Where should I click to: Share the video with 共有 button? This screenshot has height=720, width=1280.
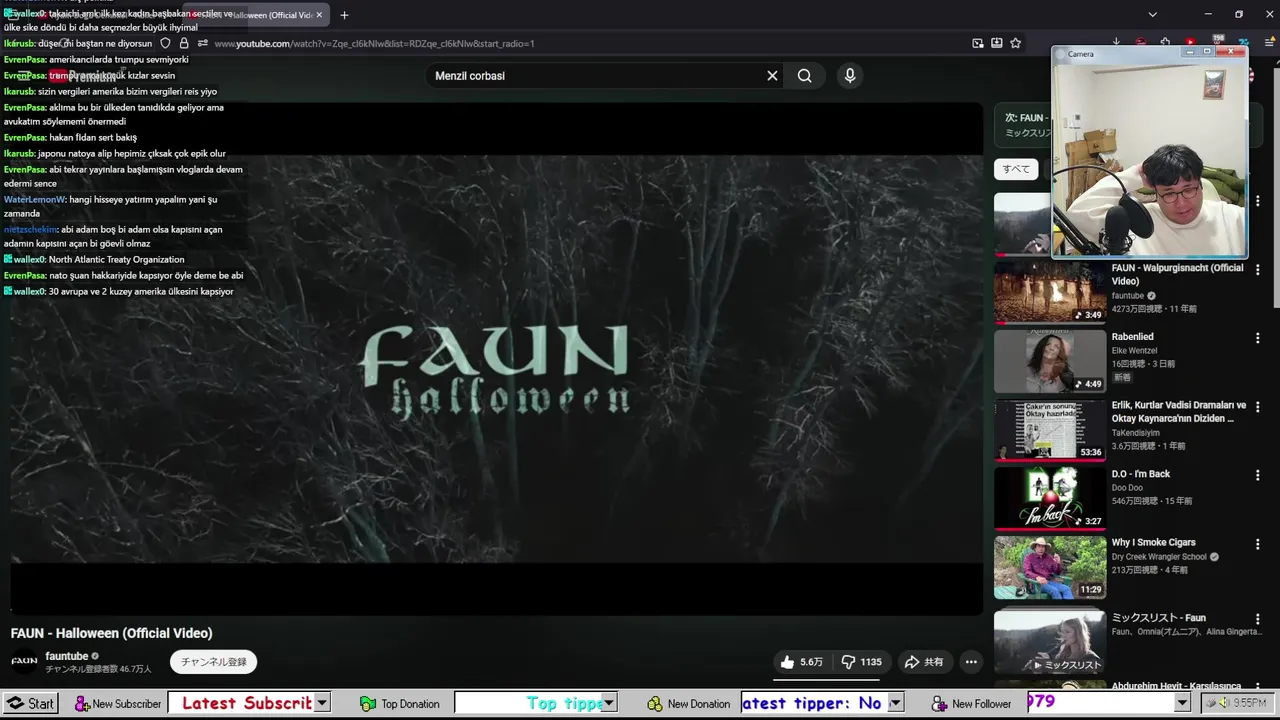click(924, 662)
